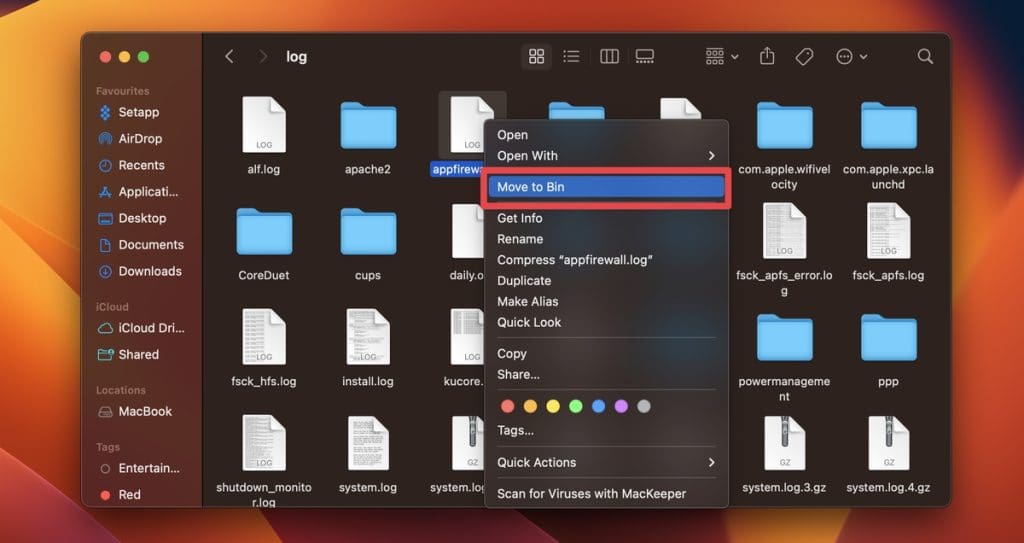Click the Tags toolbar icon
This screenshot has height=543, width=1024.
click(804, 57)
